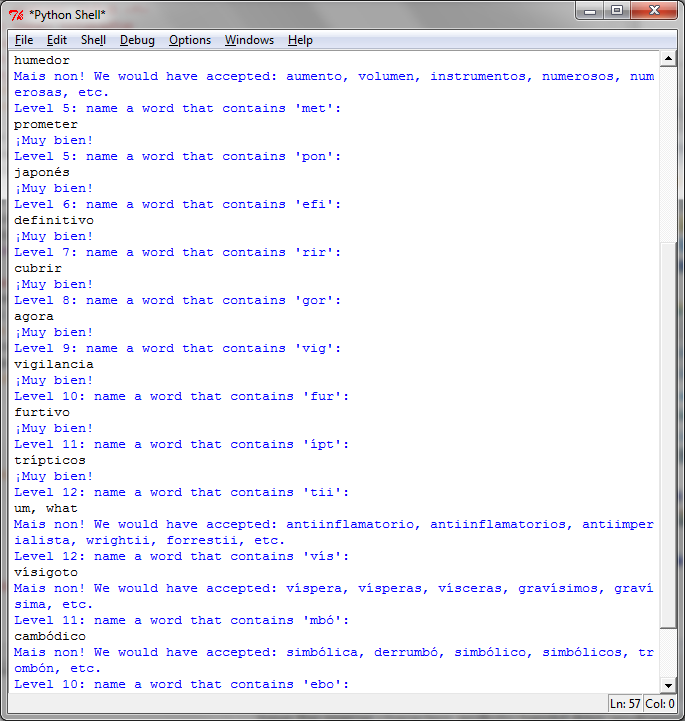
Task: Click the line 'Level 5: name a word that contains 'pon''
Action: [x=178, y=156]
